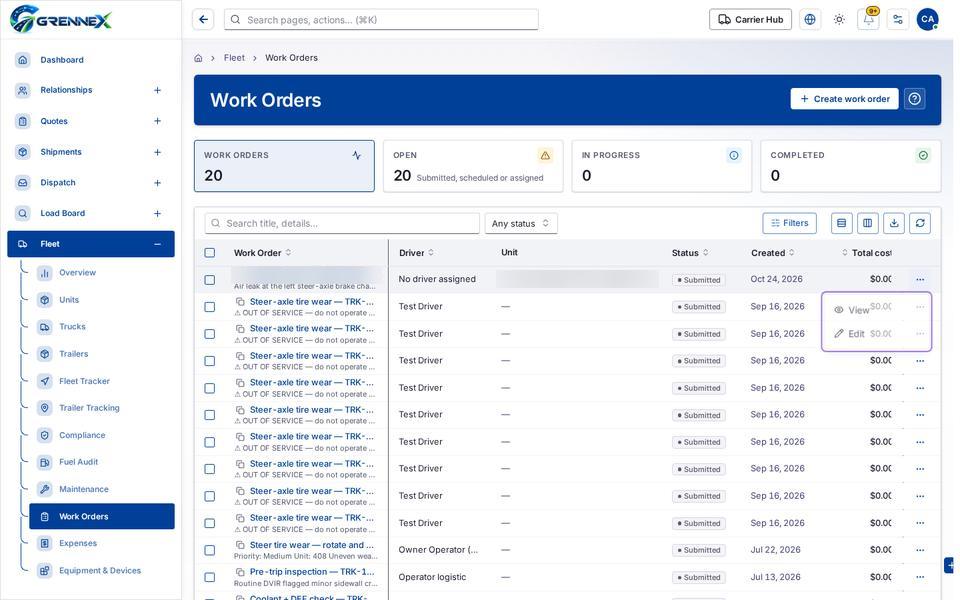Open the language globe icon
The image size is (960, 600).
[x=809, y=20]
